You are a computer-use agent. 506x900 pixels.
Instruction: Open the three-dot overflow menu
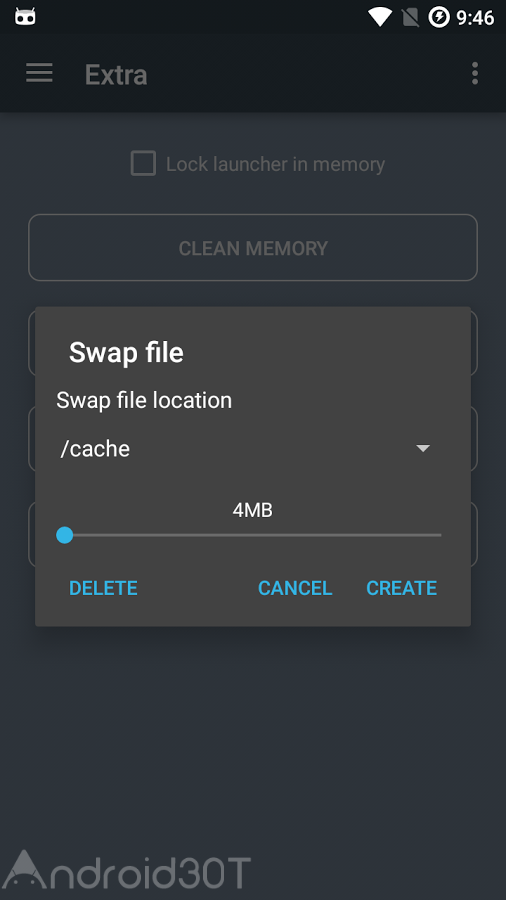click(474, 73)
